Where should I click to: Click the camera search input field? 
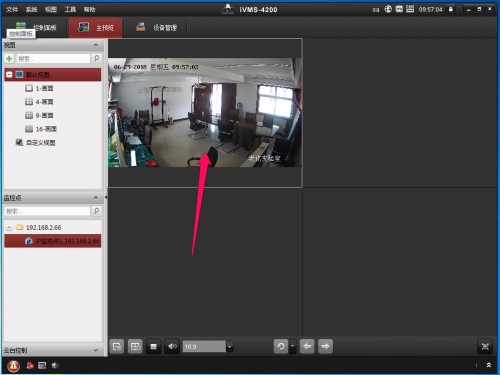click(x=47, y=211)
